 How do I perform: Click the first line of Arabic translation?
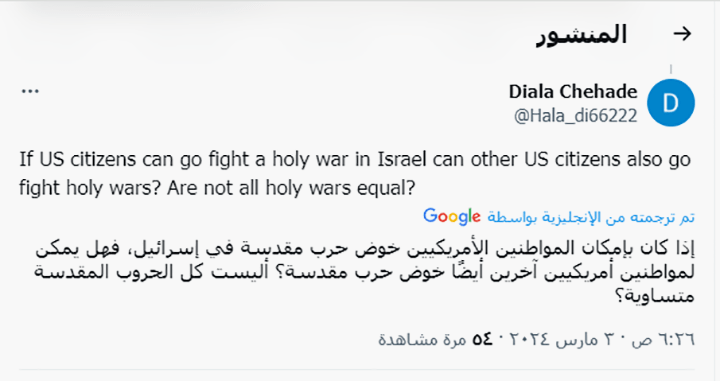[x=365, y=248]
